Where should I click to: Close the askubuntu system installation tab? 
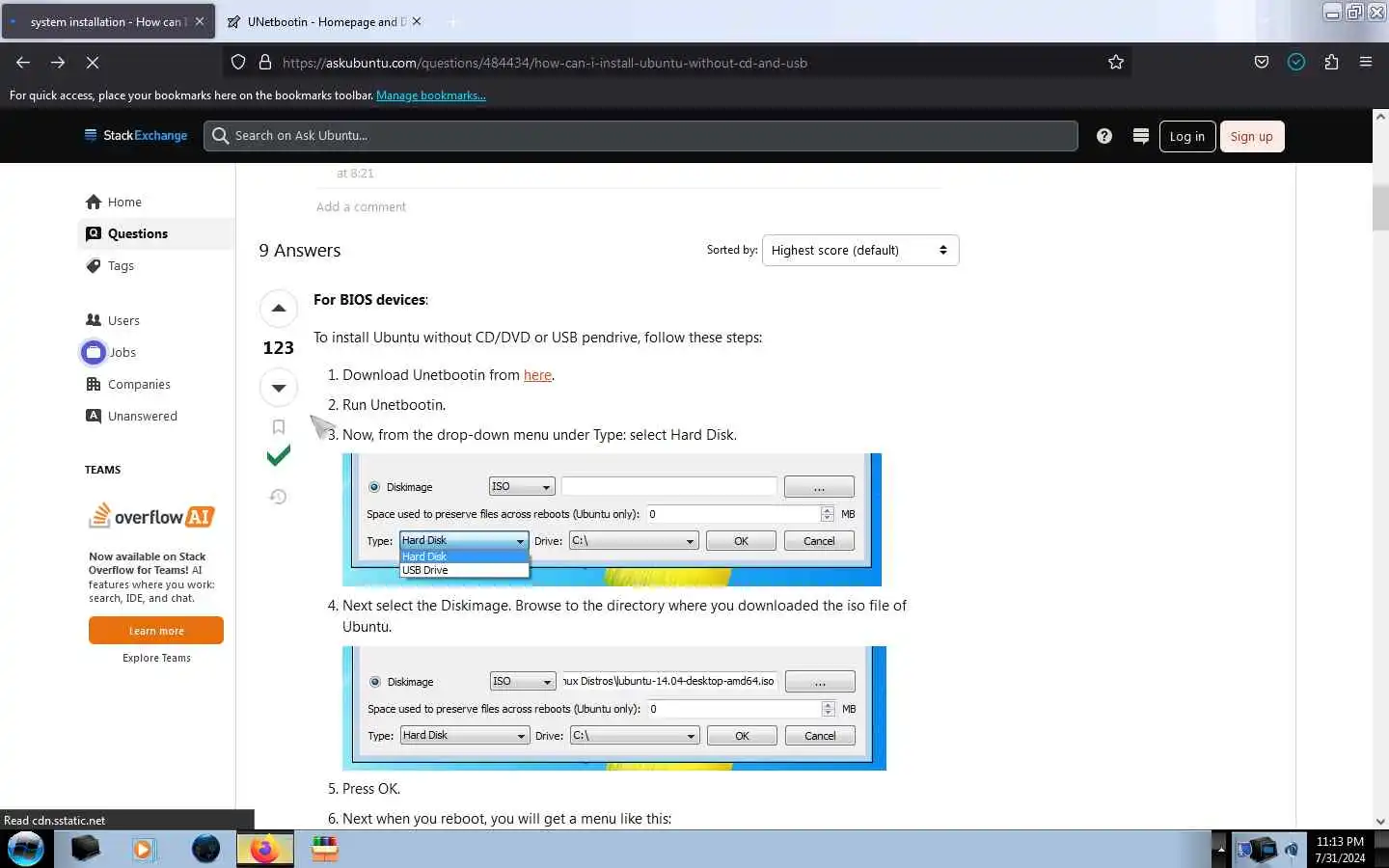tap(200, 21)
